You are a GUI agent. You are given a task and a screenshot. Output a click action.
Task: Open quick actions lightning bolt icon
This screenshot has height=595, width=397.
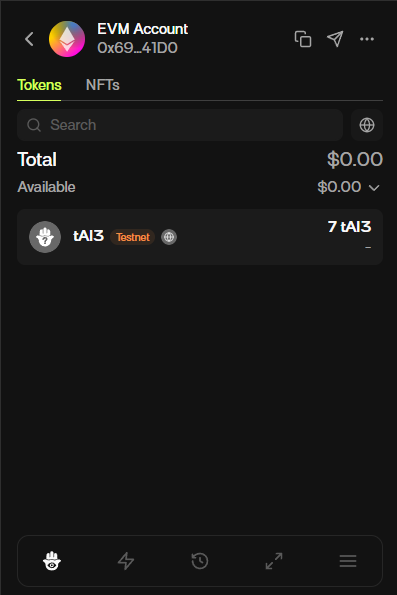[126, 561]
